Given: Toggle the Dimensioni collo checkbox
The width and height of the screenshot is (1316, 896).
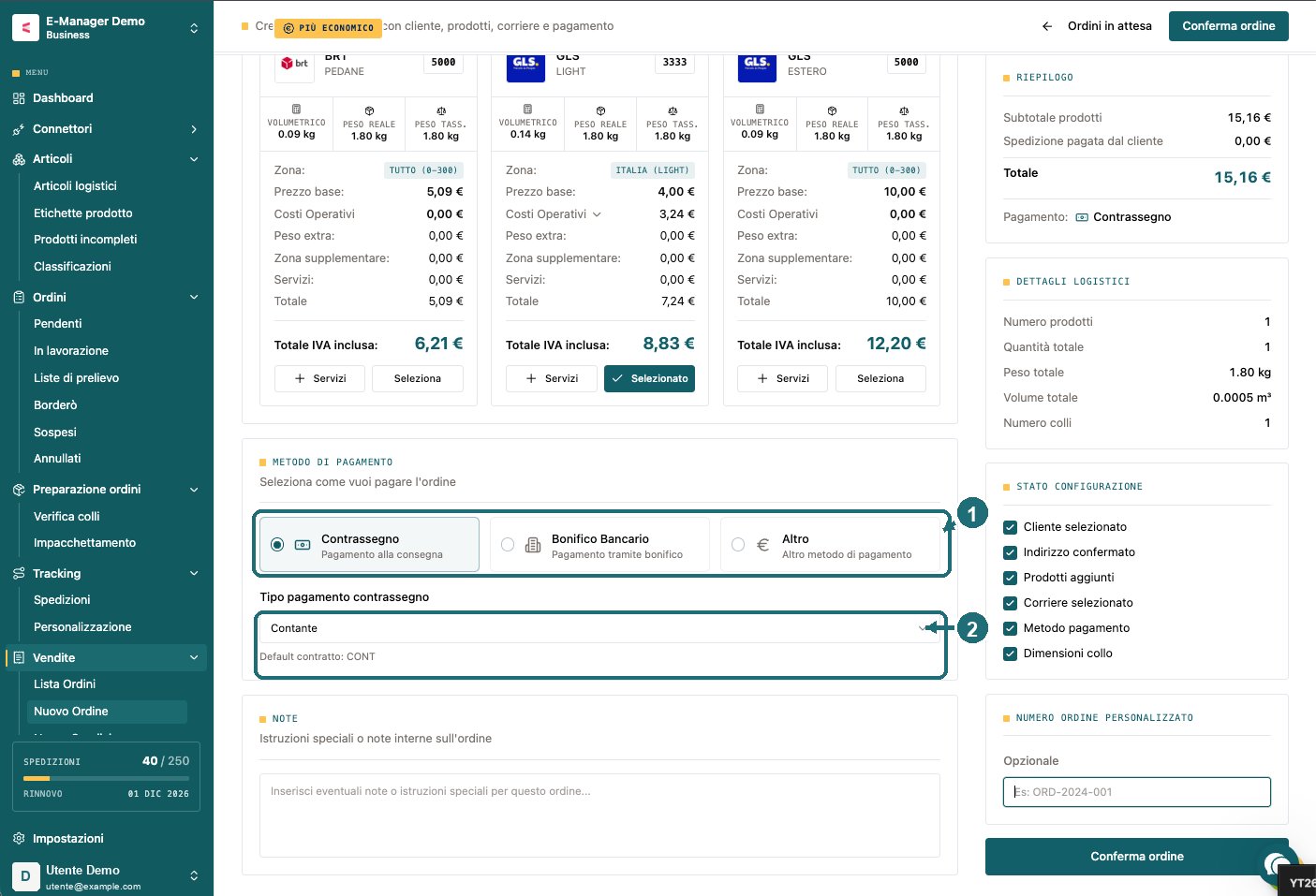Looking at the screenshot, I should pyautogui.click(x=1010, y=654).
